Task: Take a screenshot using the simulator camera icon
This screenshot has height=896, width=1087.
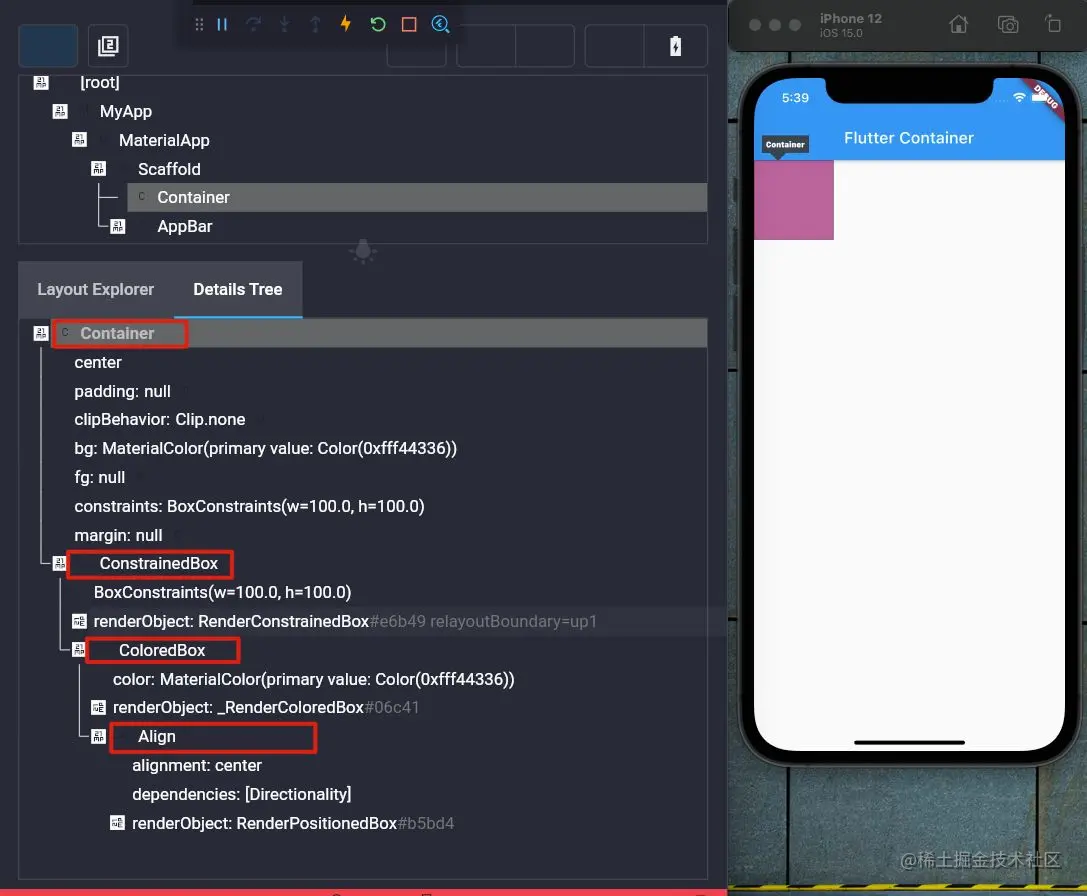Action: (x=1008, y=23)
